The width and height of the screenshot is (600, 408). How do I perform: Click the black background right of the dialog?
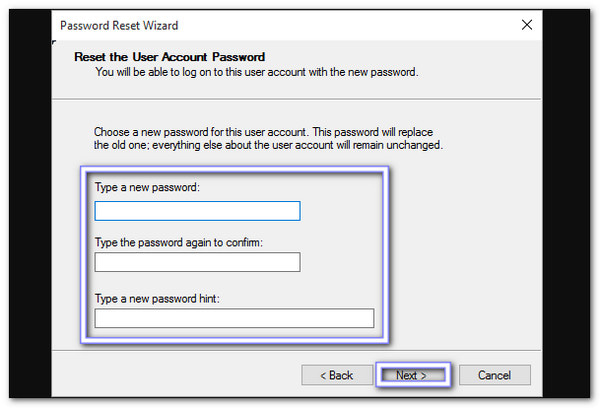tap(572, 200)
